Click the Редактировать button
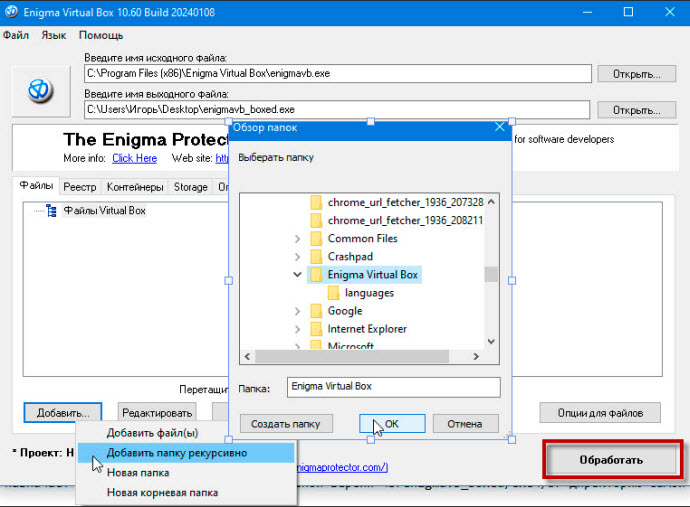The width and height of the screenshot is (690, 507). (x=157, y=413)
